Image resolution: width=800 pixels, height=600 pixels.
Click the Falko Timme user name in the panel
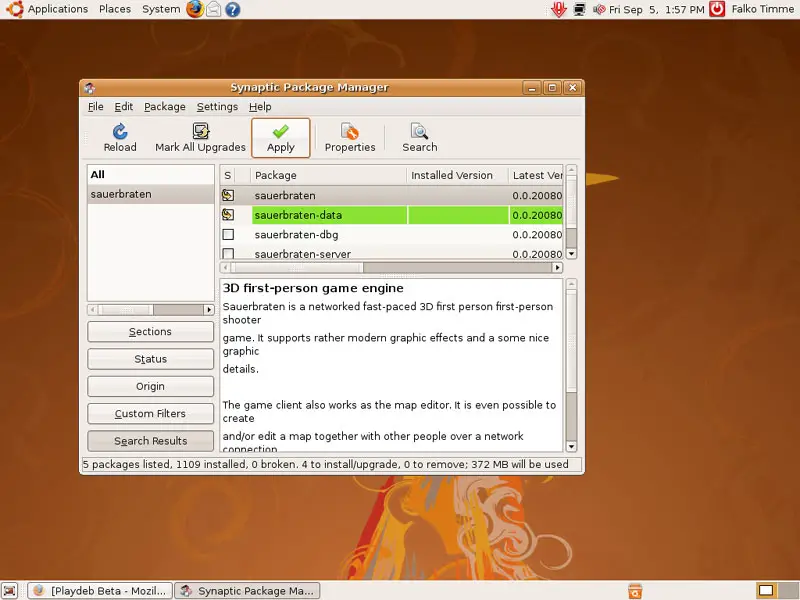pyautogui.click(x=763, y=9)
